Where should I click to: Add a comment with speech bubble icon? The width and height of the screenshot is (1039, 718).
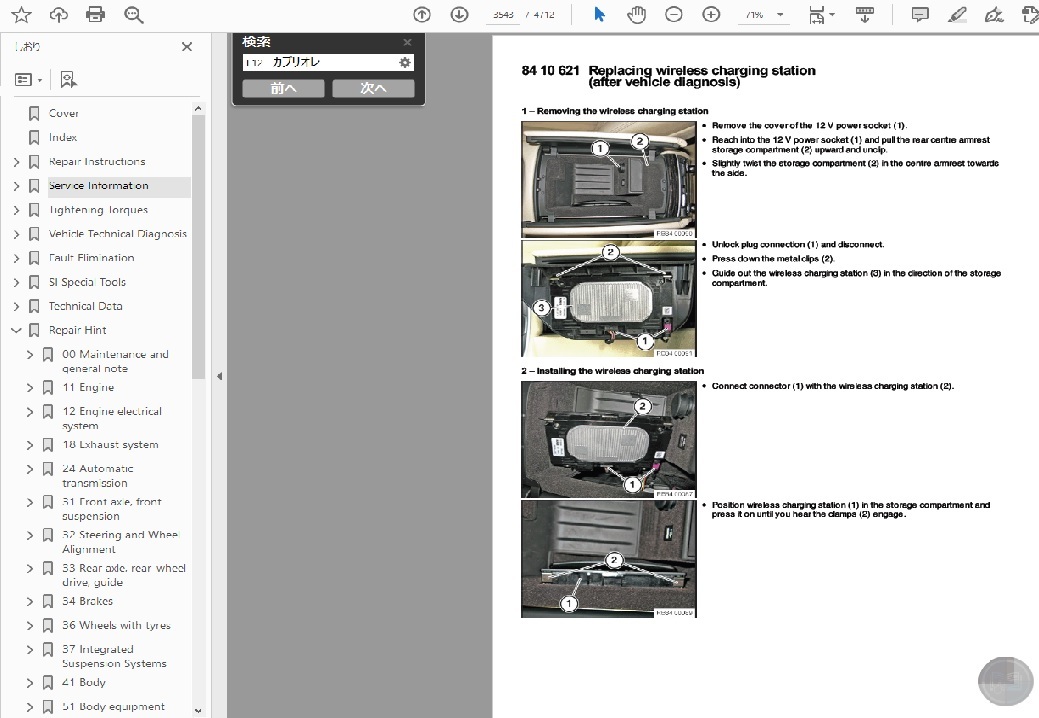tap(920, 15)
